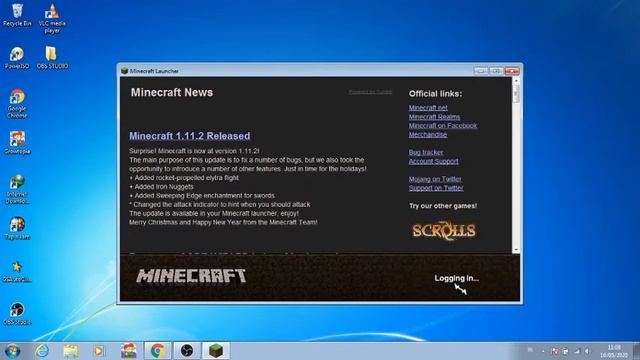The height and width of the screenshot is (360, 640).
Task: Open the Support on Twitter link
Action: 436,188
